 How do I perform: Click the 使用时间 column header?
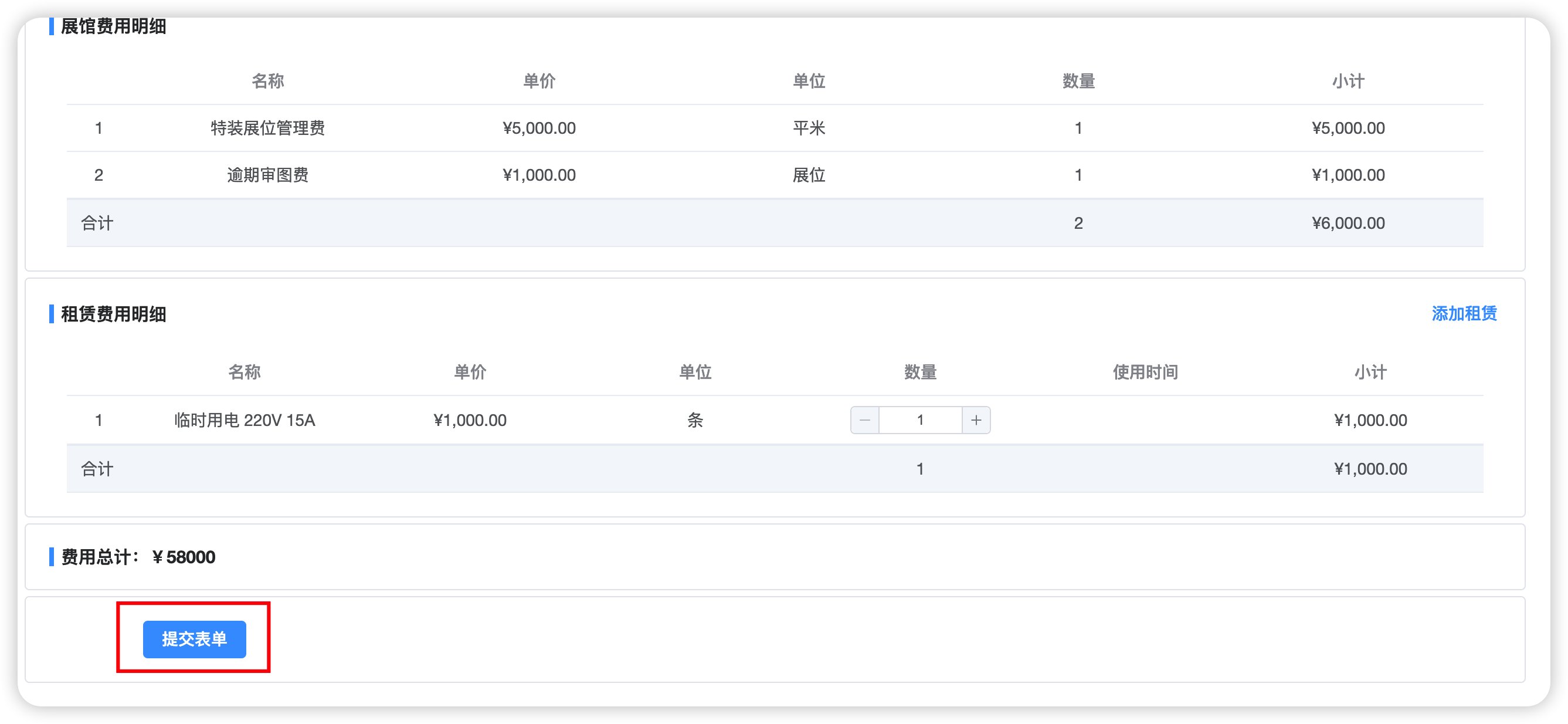(x=1145, y=372)
